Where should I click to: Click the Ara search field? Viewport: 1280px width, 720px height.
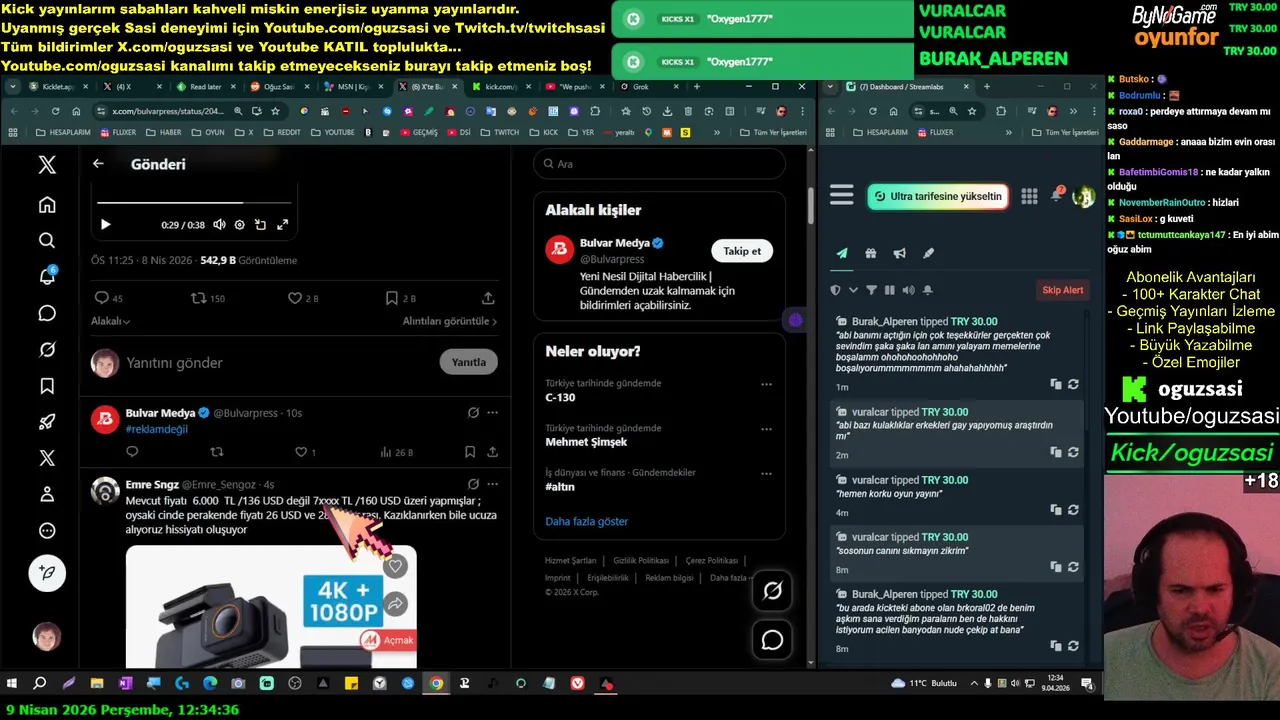tap(659, 164)
